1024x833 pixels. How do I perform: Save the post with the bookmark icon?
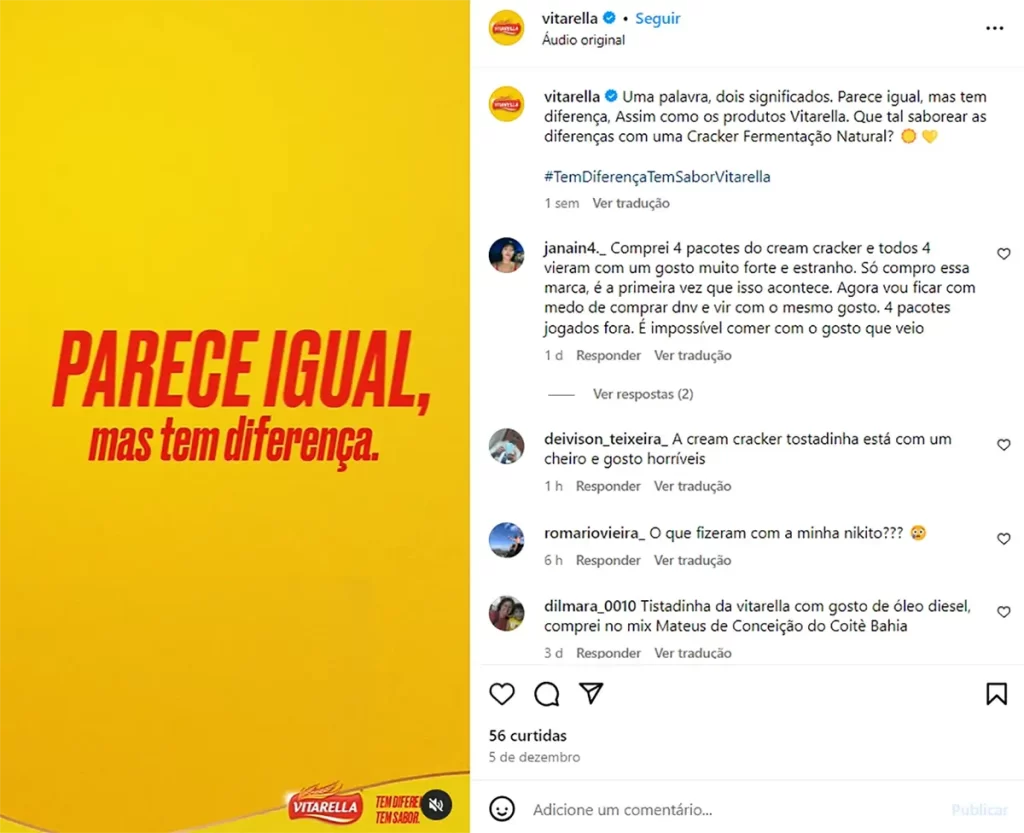point(996,693)
